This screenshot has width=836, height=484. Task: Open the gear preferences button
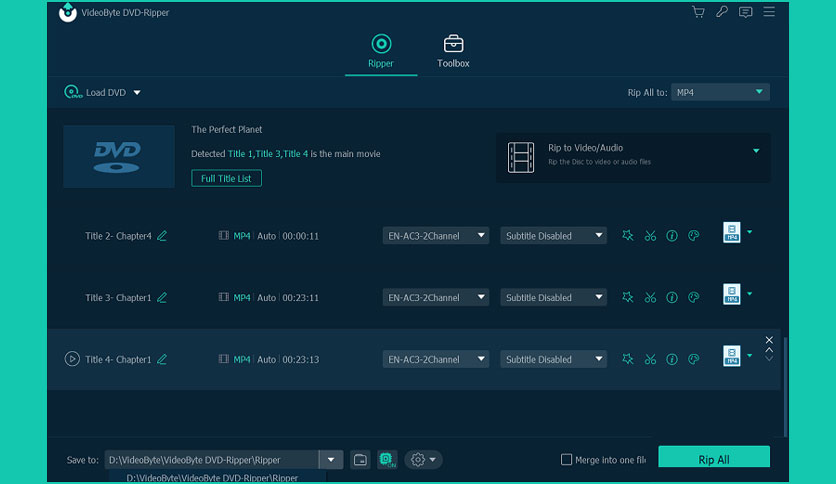pyautogui.click(x=423, y=459)
